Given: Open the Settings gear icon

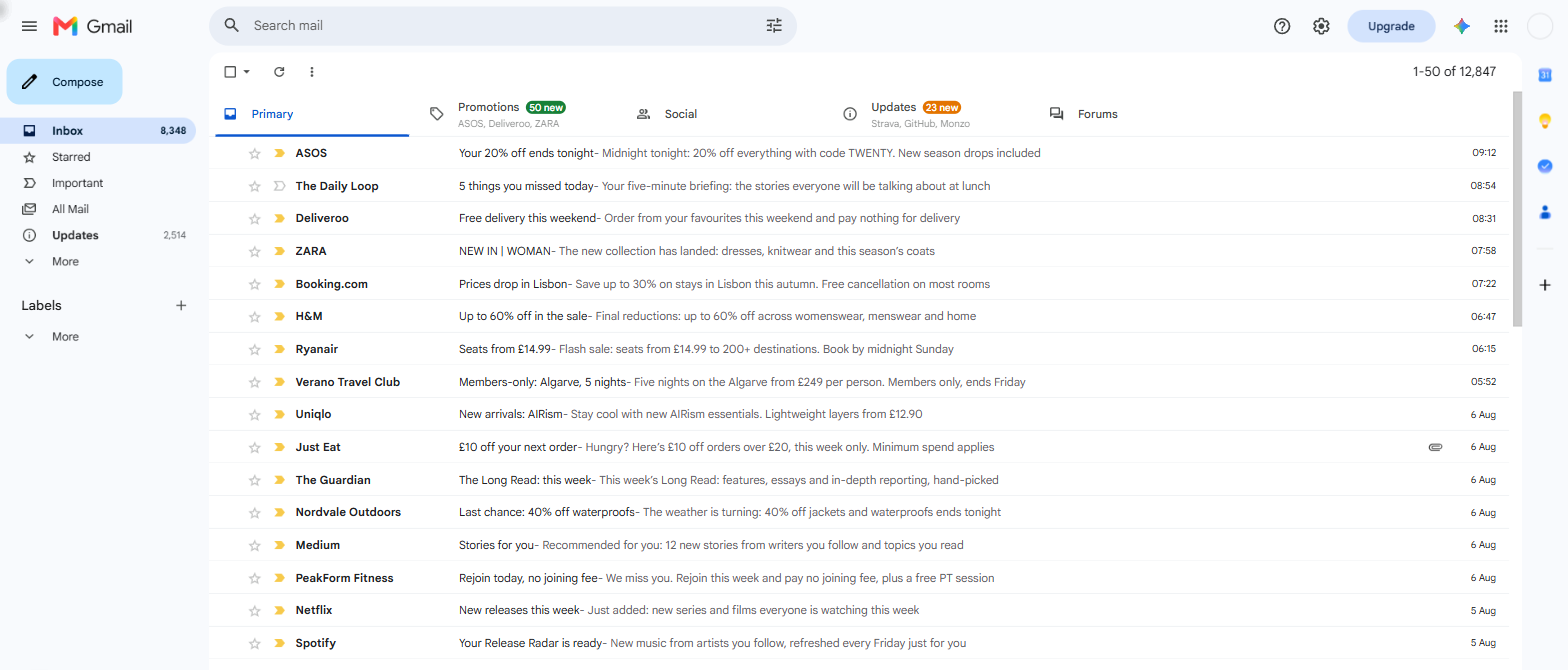Looking at the screenshot, I should (x=1321, y=26).
